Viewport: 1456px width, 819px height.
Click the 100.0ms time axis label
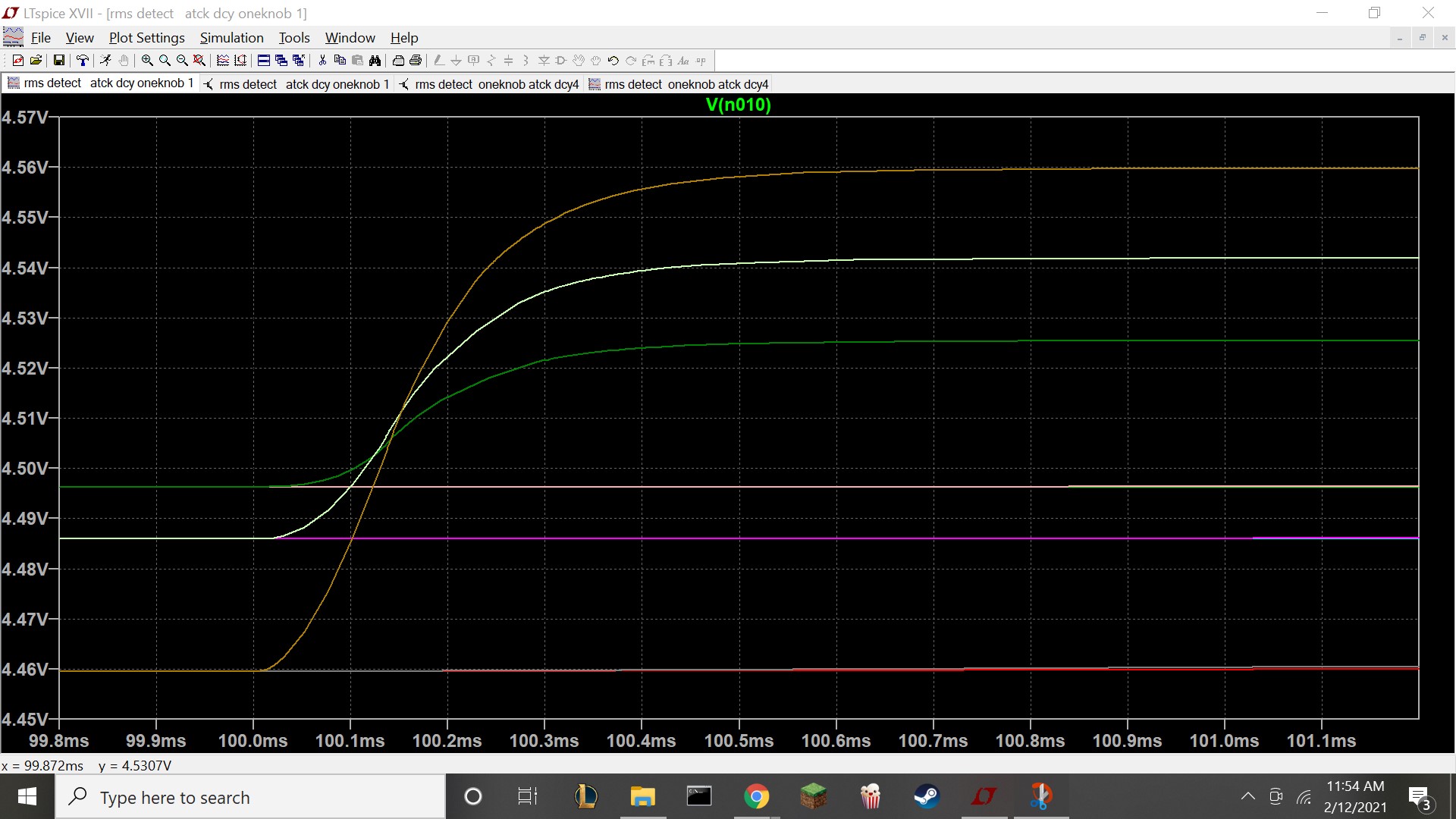253,741
